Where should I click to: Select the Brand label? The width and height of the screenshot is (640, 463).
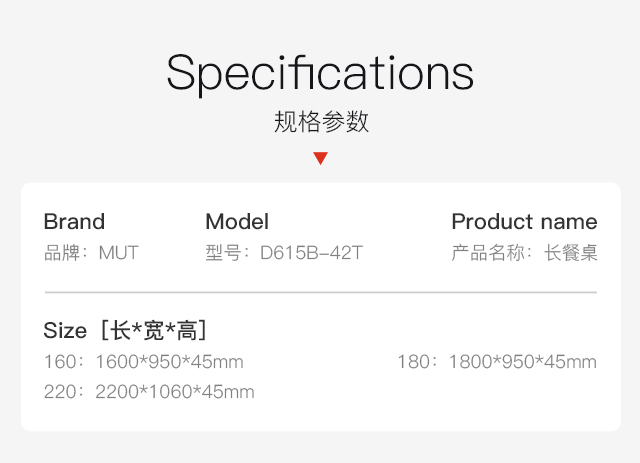coord(74,222)
